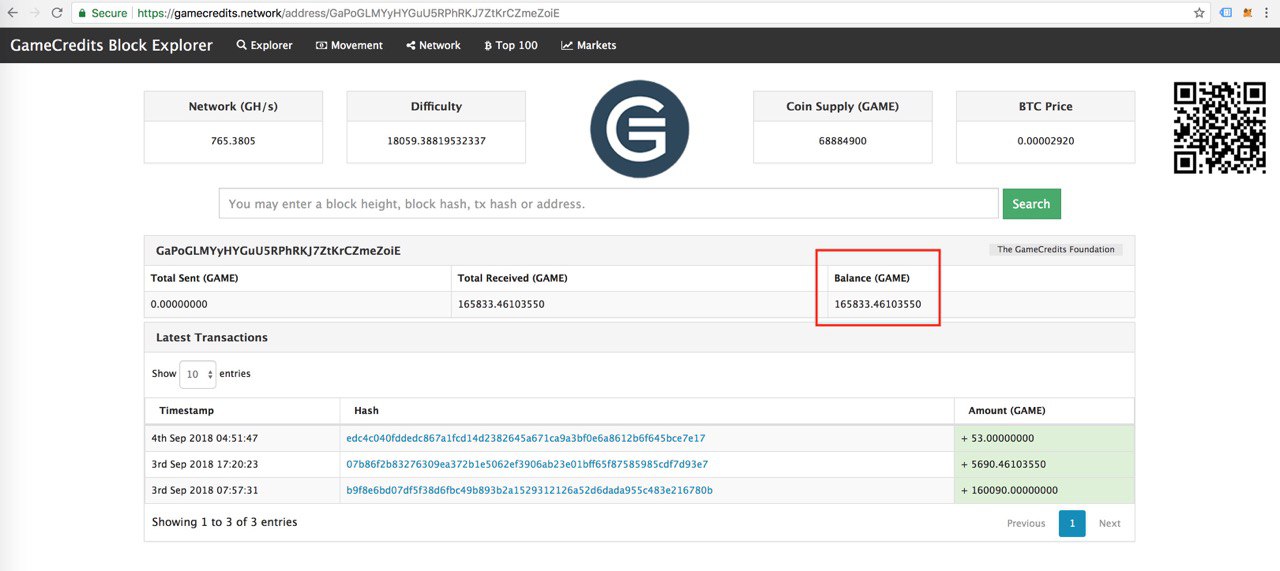Bookmark this page with the star icon

pos(1199,13)
